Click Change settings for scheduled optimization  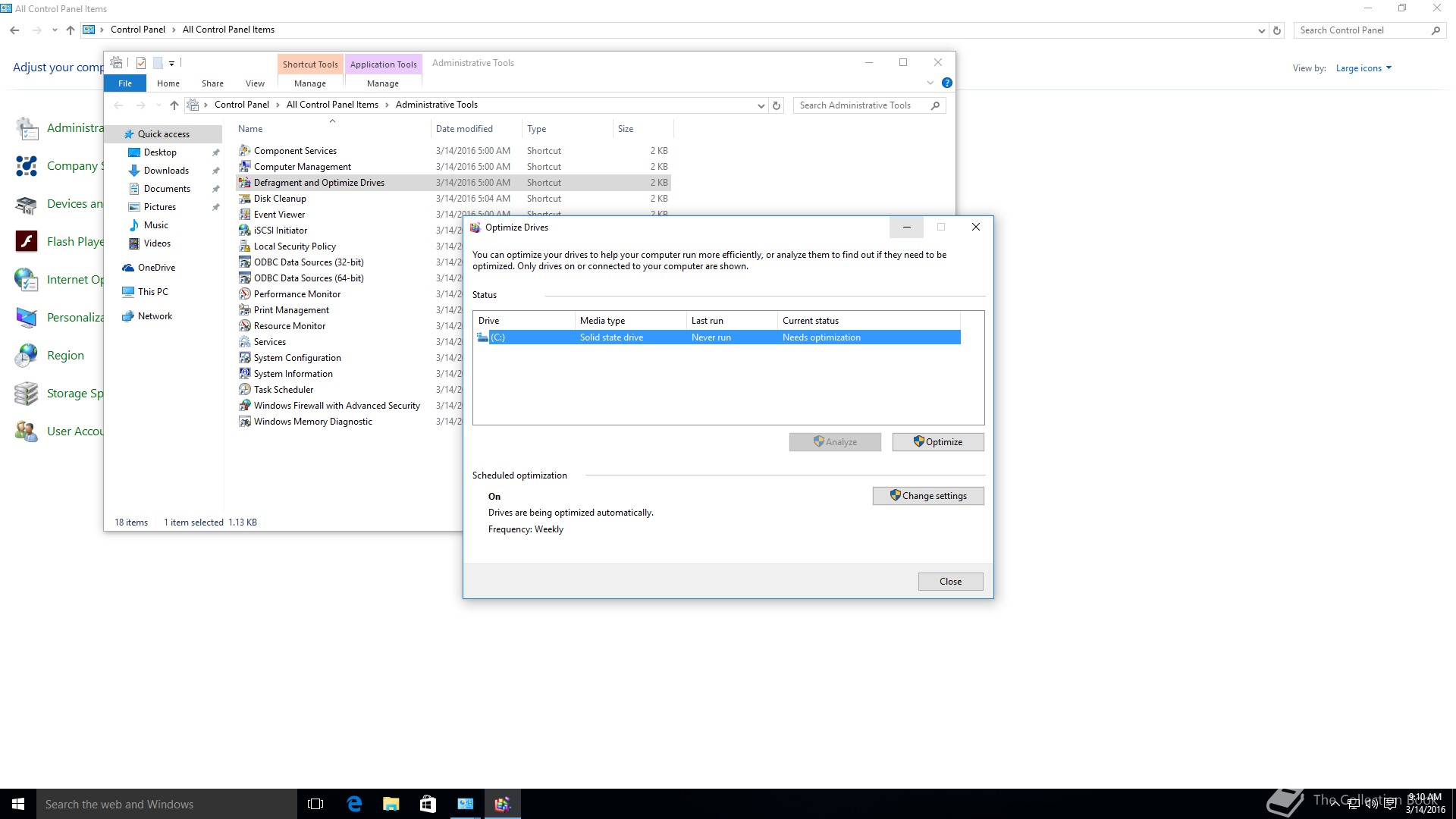pos(928,496)
